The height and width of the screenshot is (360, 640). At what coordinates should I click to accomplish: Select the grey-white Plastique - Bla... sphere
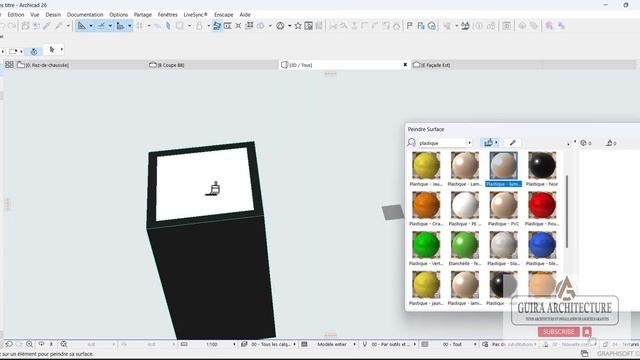click(x=503, y=244)
